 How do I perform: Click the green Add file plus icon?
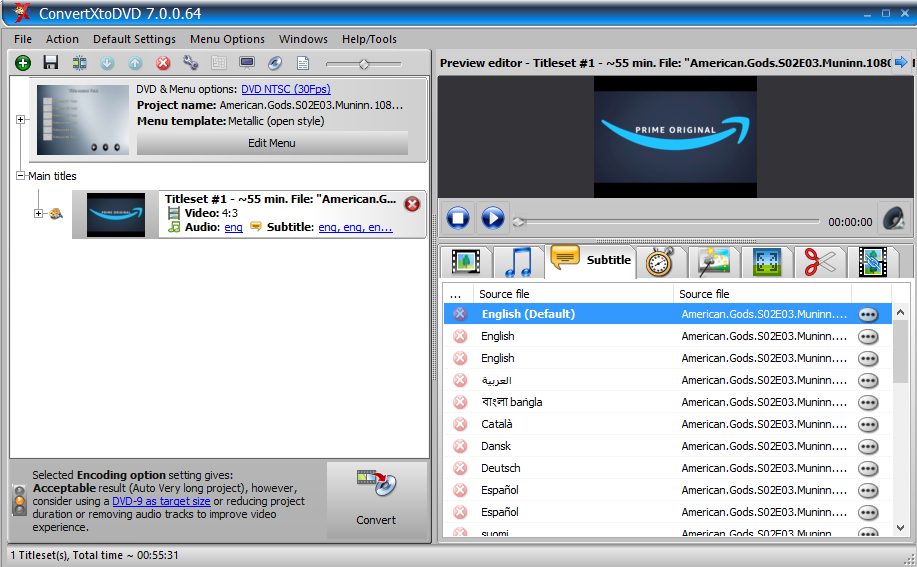23,63
